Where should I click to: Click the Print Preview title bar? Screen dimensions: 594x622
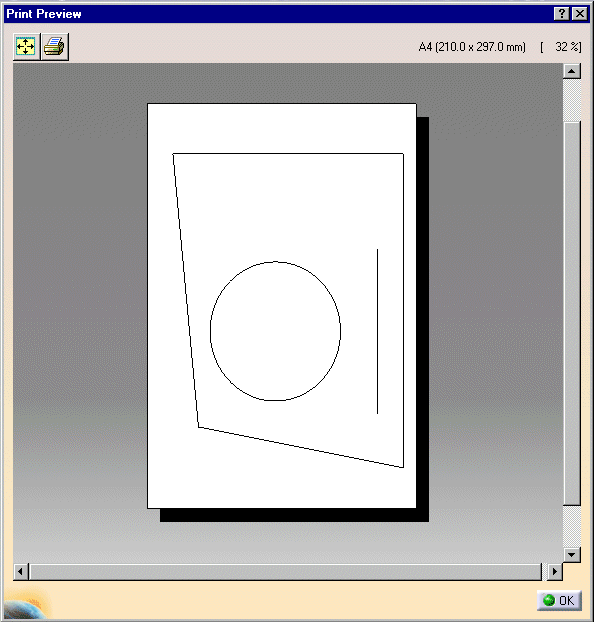[x=278, y=14]
